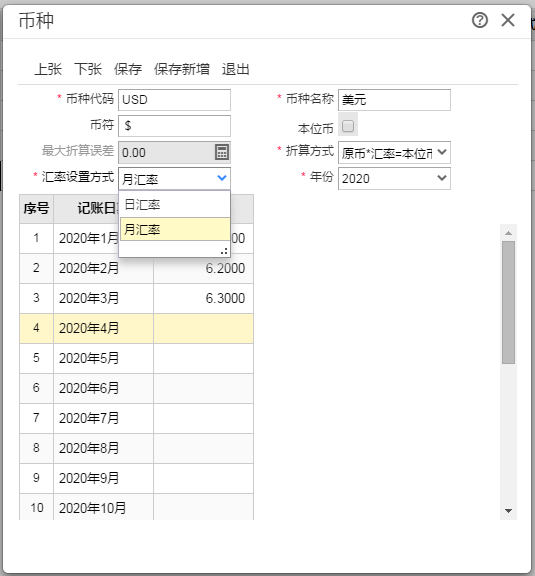
Task: Select the 2020年7月 row cell
Action: coord(103,418)
